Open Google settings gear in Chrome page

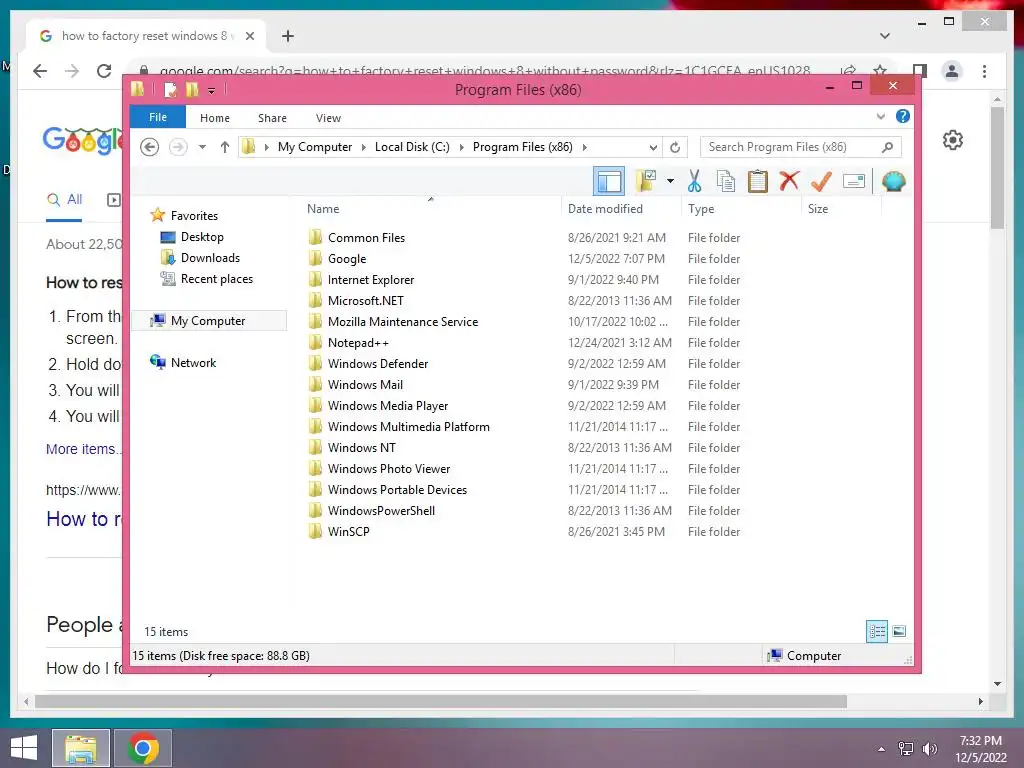953,140
